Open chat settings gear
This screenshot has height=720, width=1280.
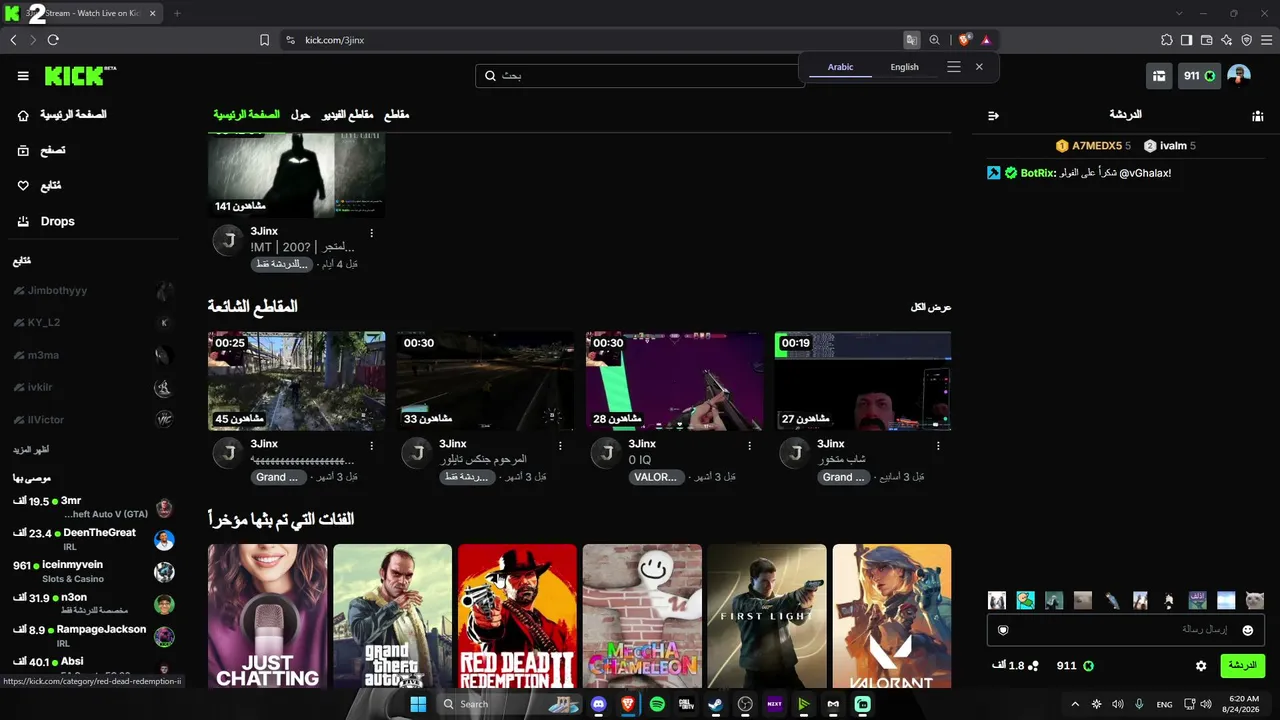(x=1201, y=666)
